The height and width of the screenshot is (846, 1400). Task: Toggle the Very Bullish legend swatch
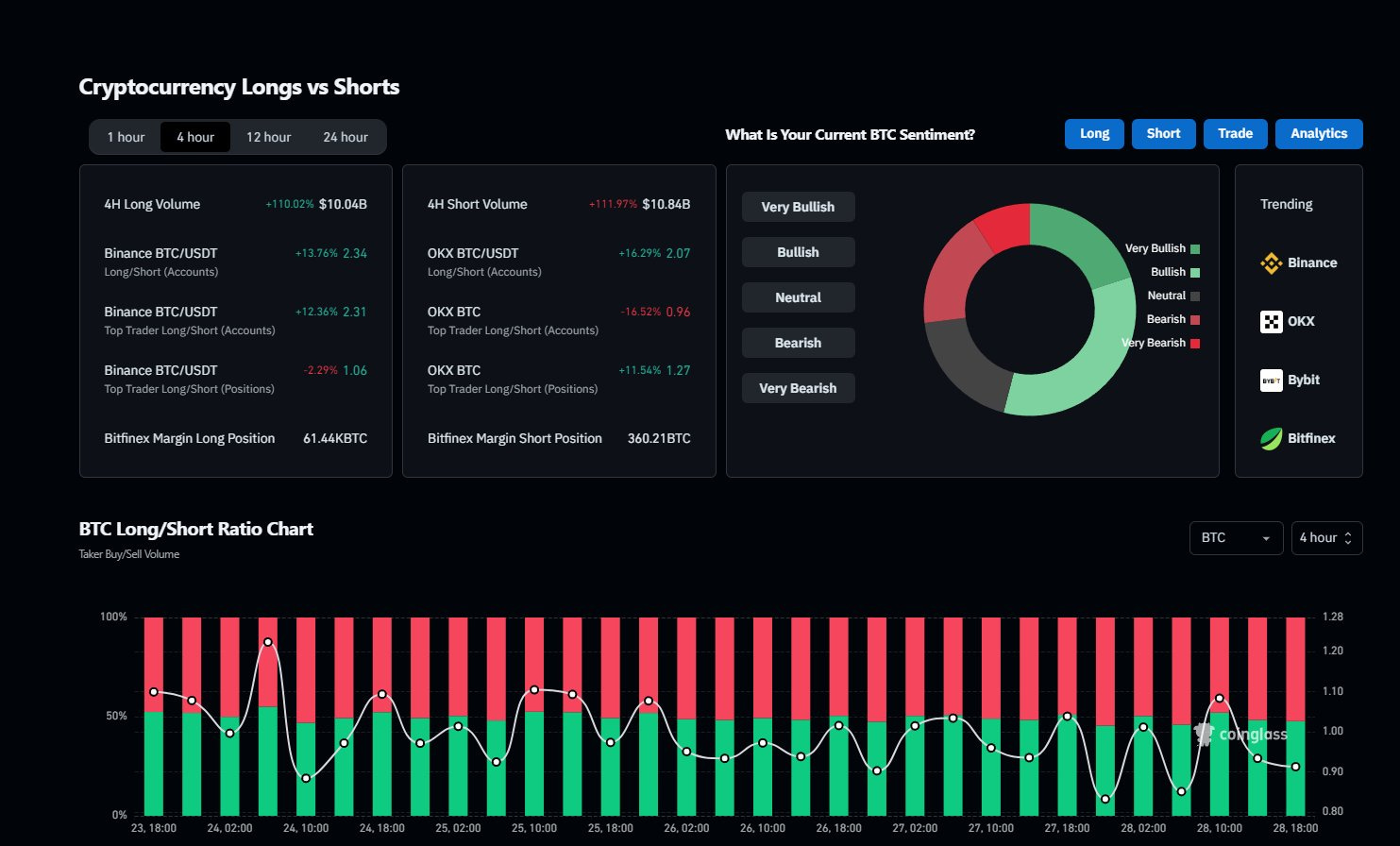(x=1195, y=249)
